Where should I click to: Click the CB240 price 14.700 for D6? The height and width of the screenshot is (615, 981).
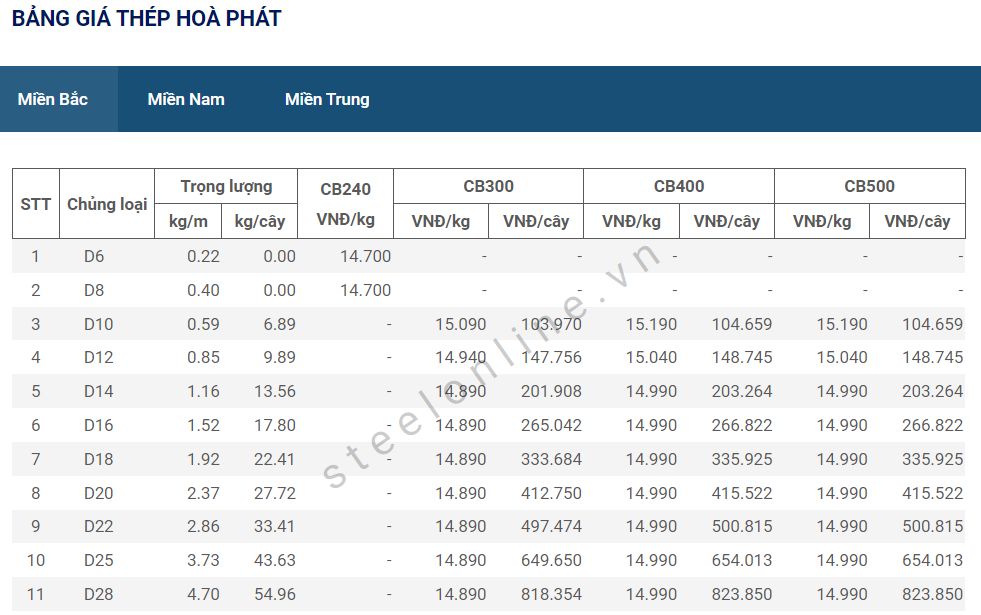click(x=365, y=257)
